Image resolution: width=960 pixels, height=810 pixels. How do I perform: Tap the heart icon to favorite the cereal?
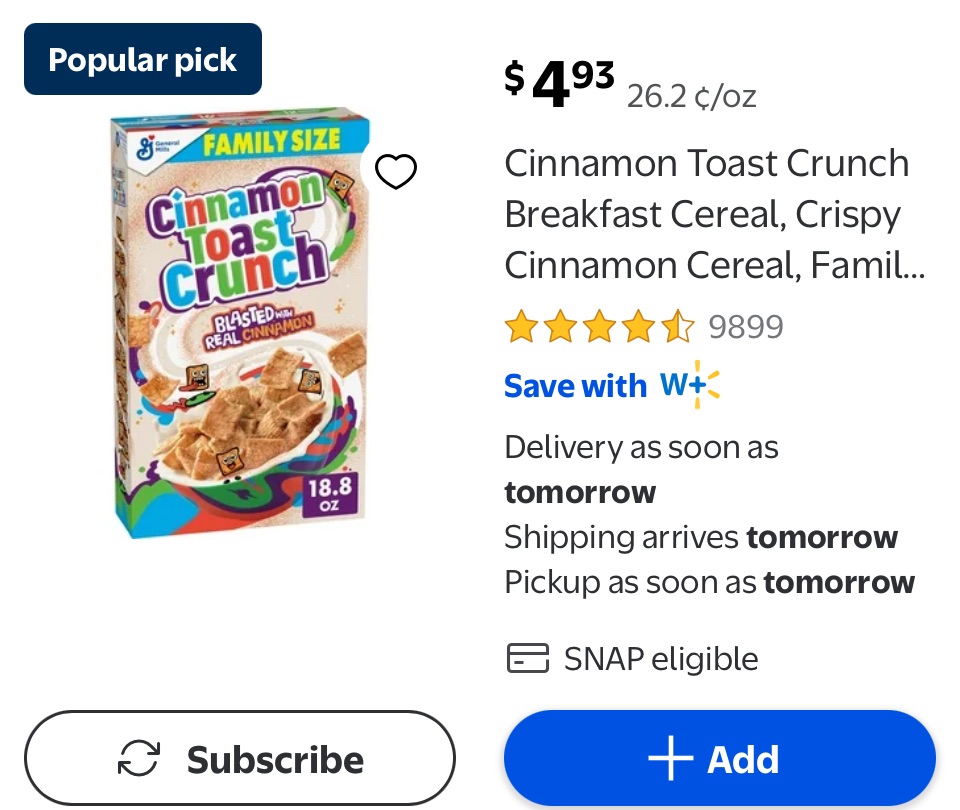[x=395, y=172]
